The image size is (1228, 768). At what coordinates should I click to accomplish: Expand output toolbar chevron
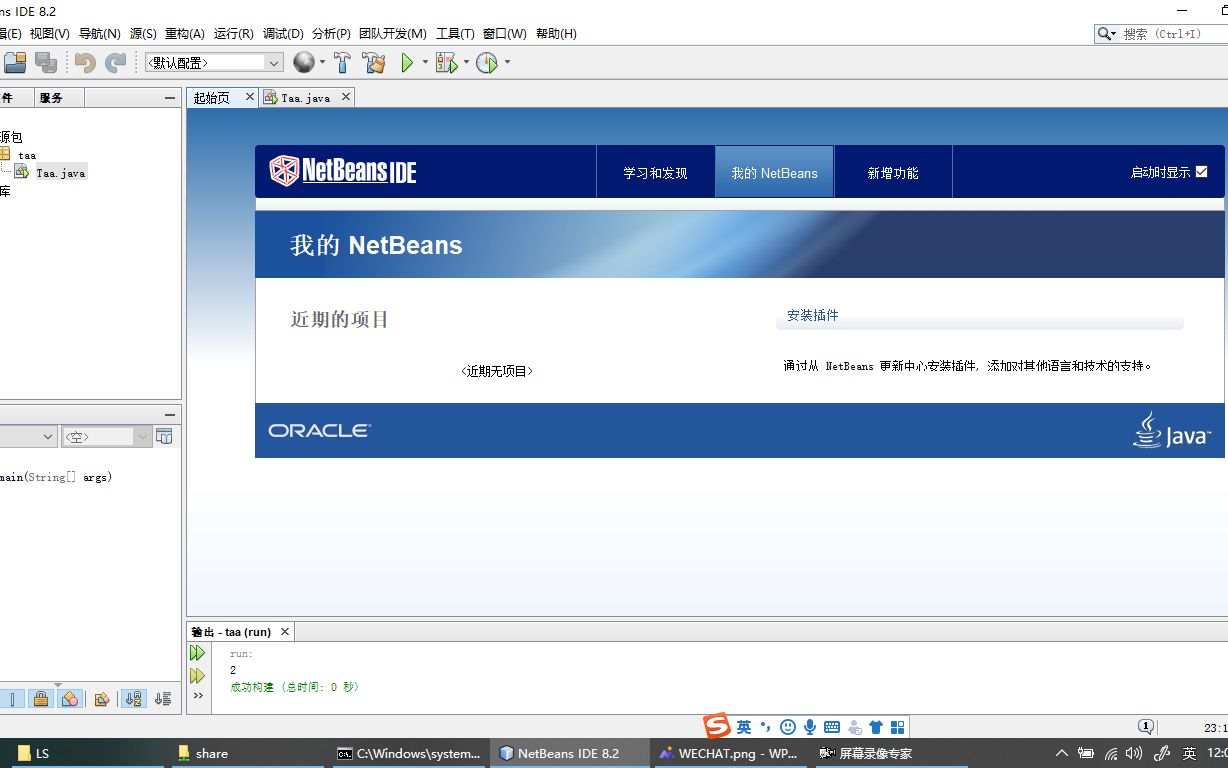pyautogui.click(x=198, y=696)
